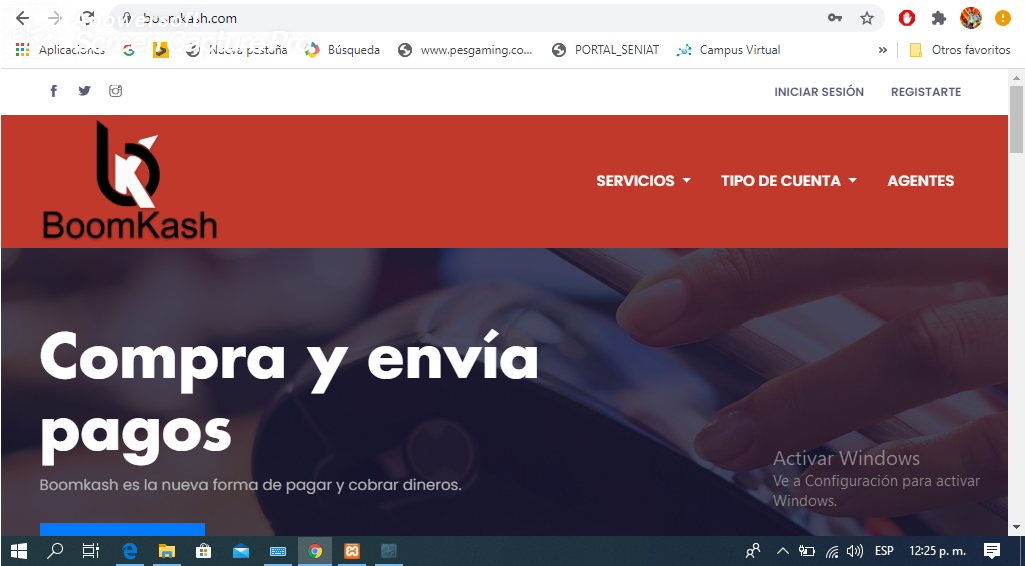Open Windows taskbar search
This screenshot has width=1025, height=566.
(55, 551)
